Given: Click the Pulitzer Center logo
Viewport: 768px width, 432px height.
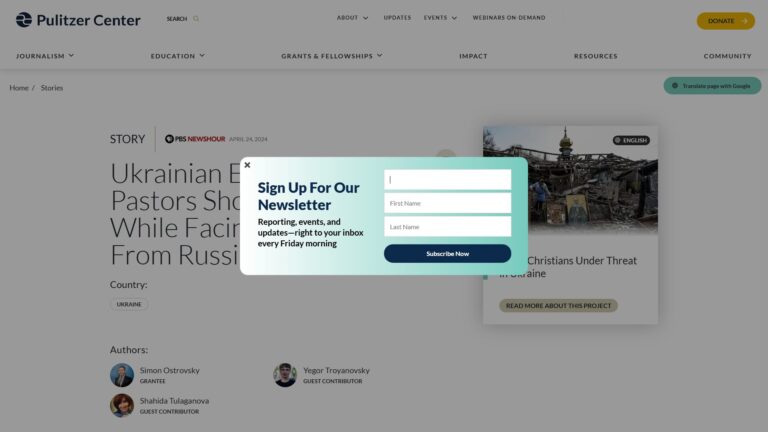Looking at the screenshot, I should 78,20.
